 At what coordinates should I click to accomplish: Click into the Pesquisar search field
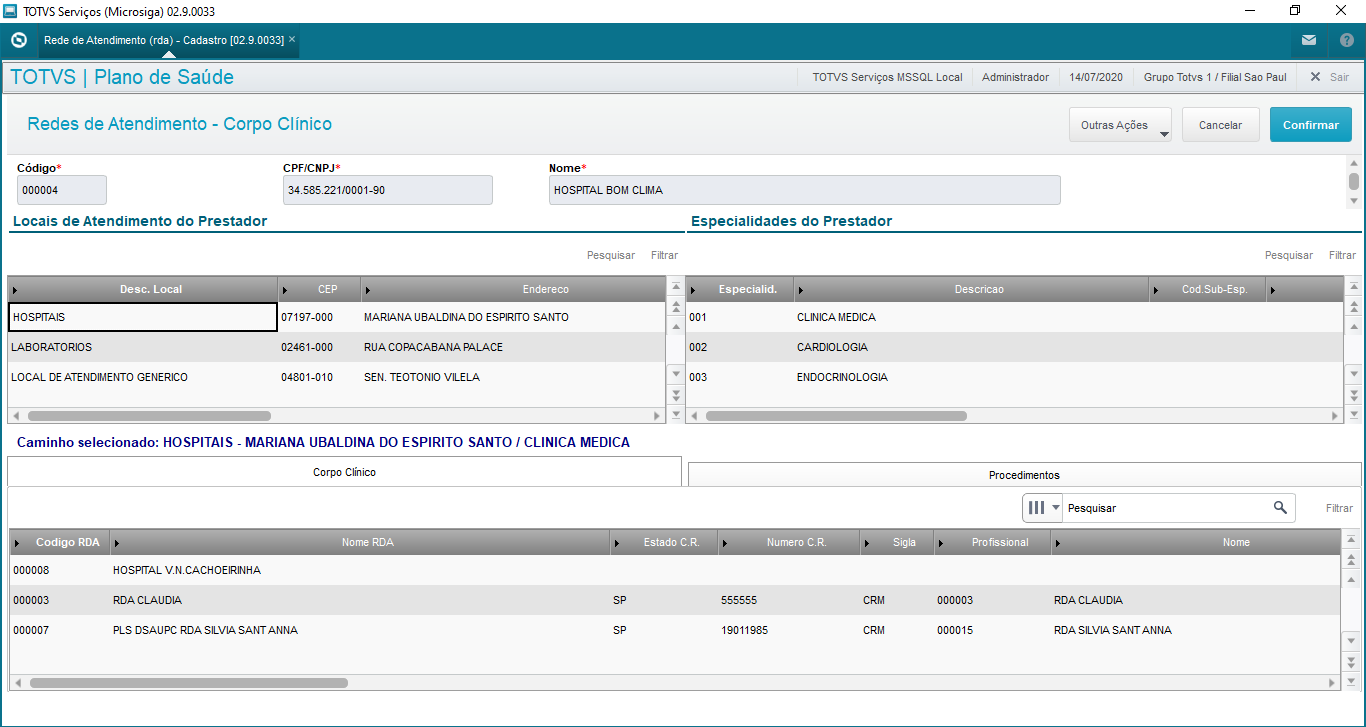[x=1166, y=508]
